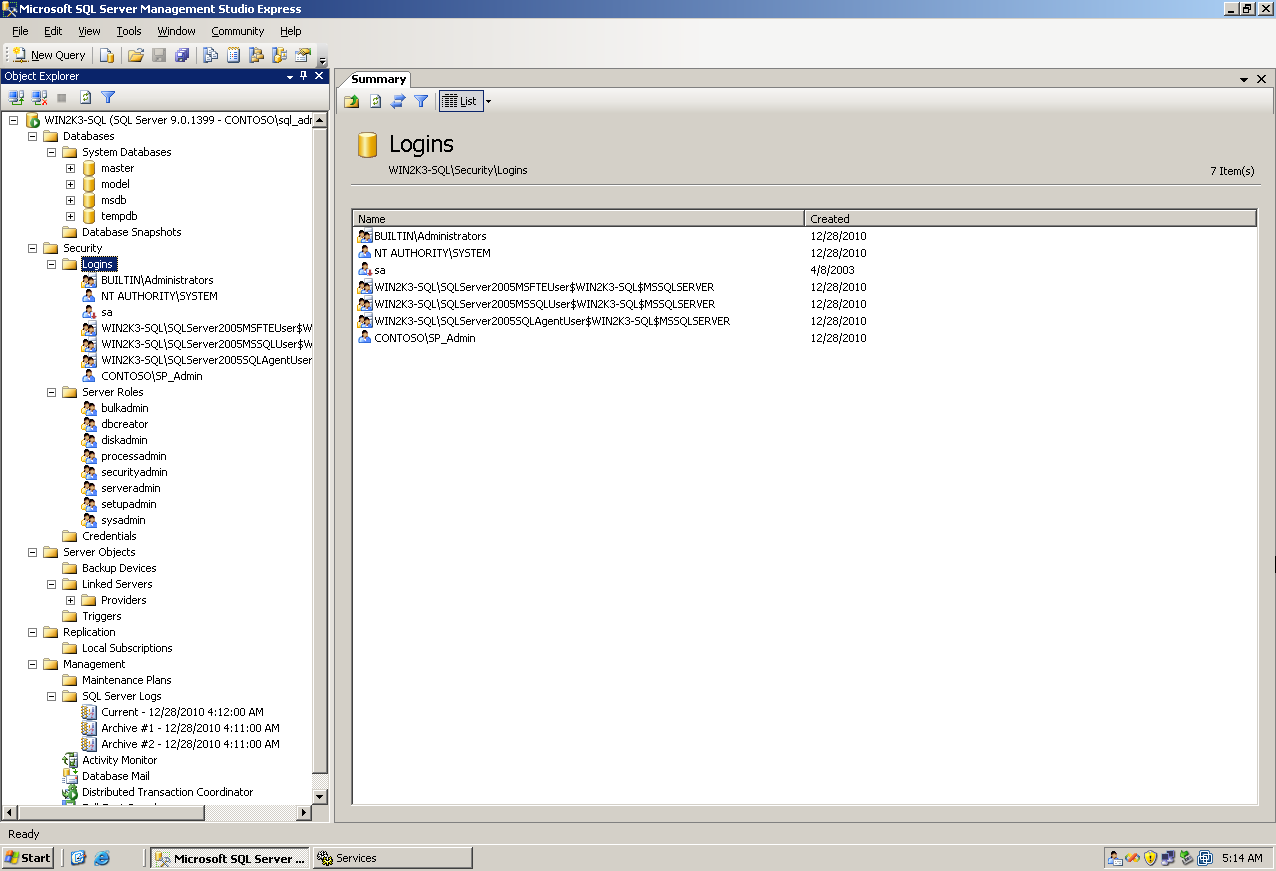This screenshot has height=871, width=1276.
Task: Open the filter icon above the Logins list
Action: pos(420,100)
